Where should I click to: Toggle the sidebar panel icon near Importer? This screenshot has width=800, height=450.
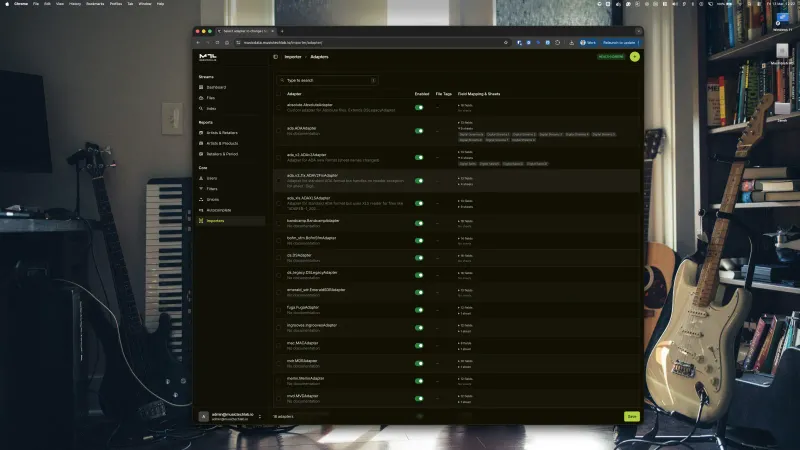click(276, 57)
